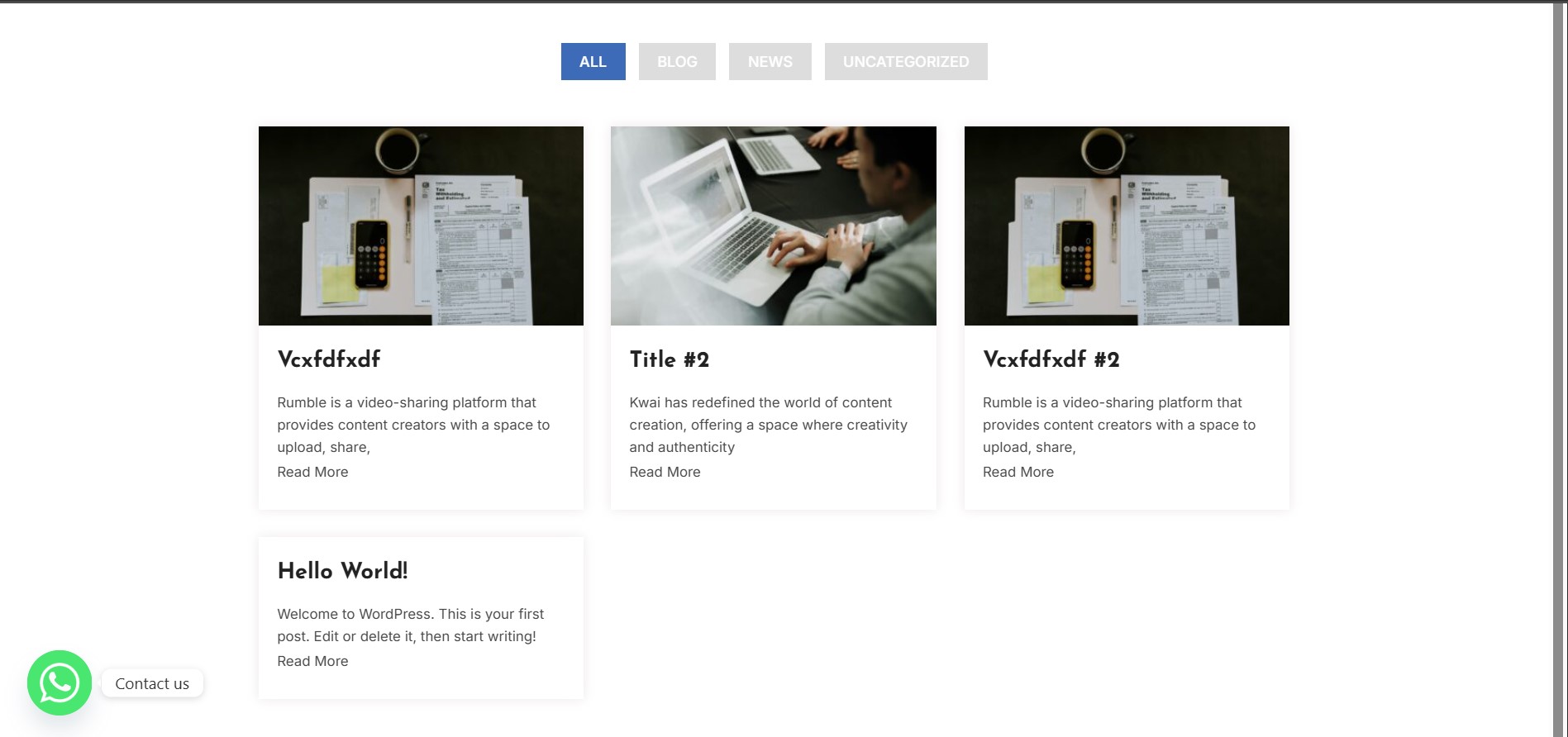Click the page vertical scrollbar

coord(1559,368)
